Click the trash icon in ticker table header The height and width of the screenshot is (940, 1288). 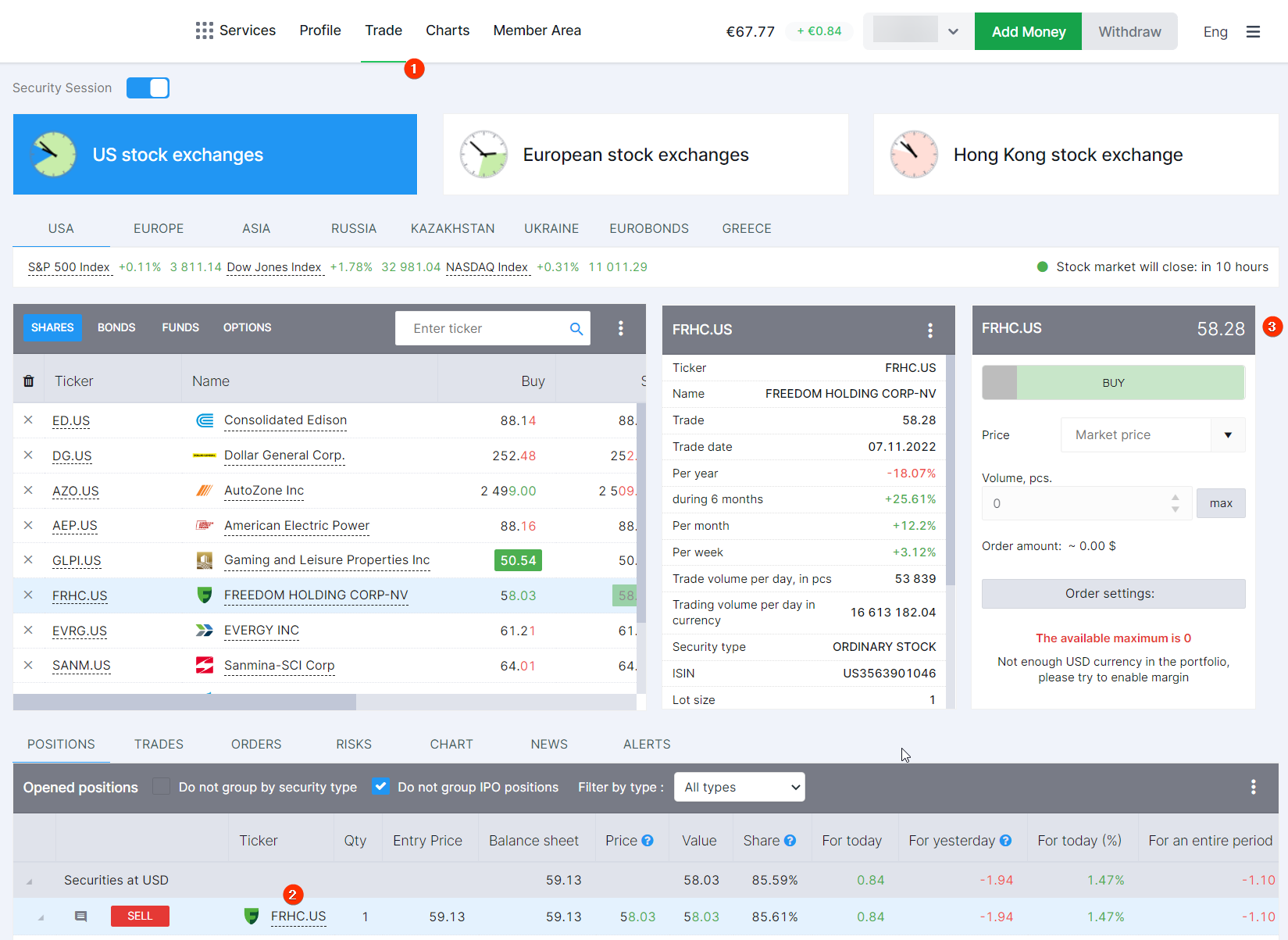[29, 381]
